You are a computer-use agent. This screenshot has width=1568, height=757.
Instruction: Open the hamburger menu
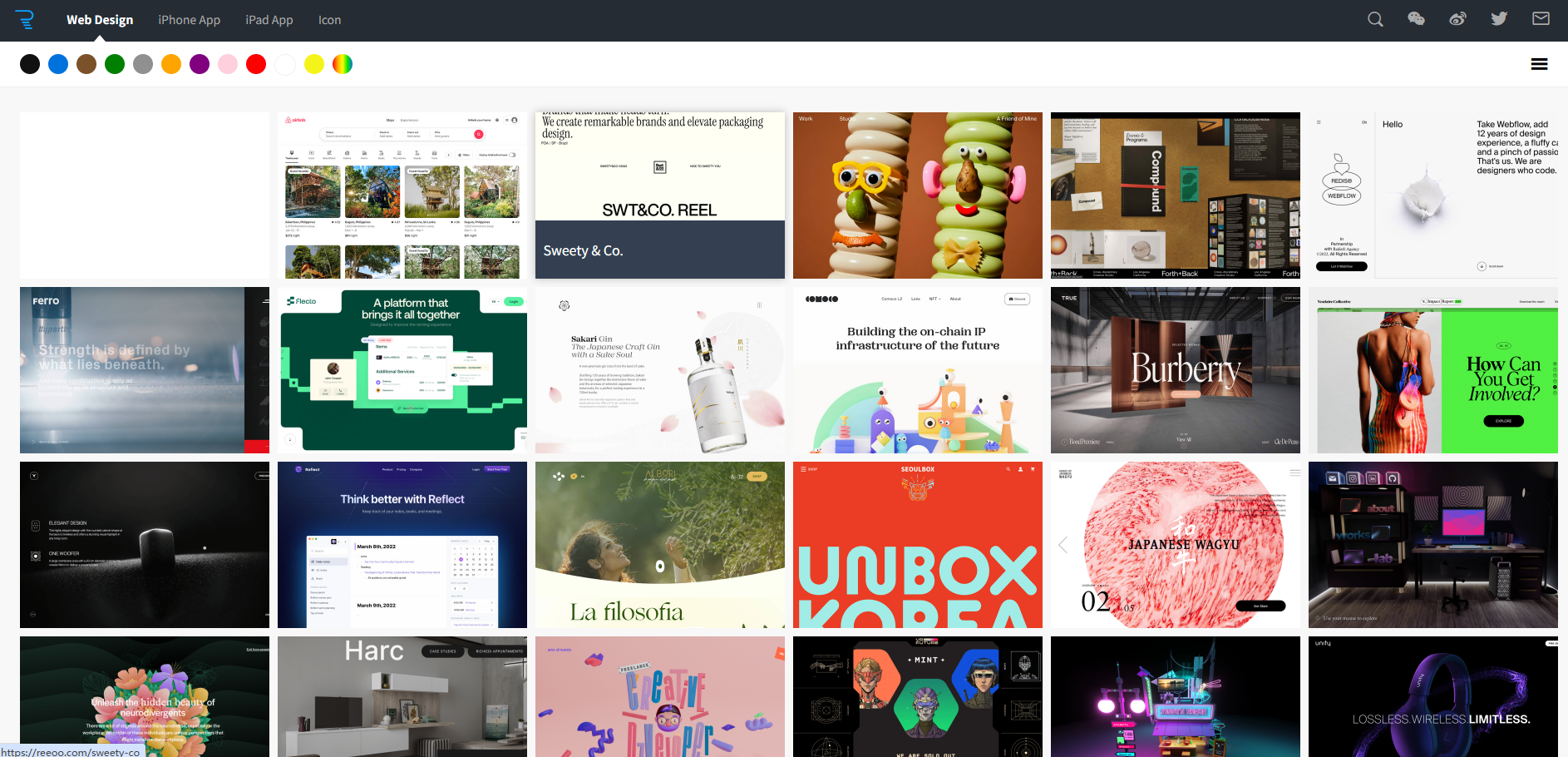pyautogui.click(x=1539, y=64)
